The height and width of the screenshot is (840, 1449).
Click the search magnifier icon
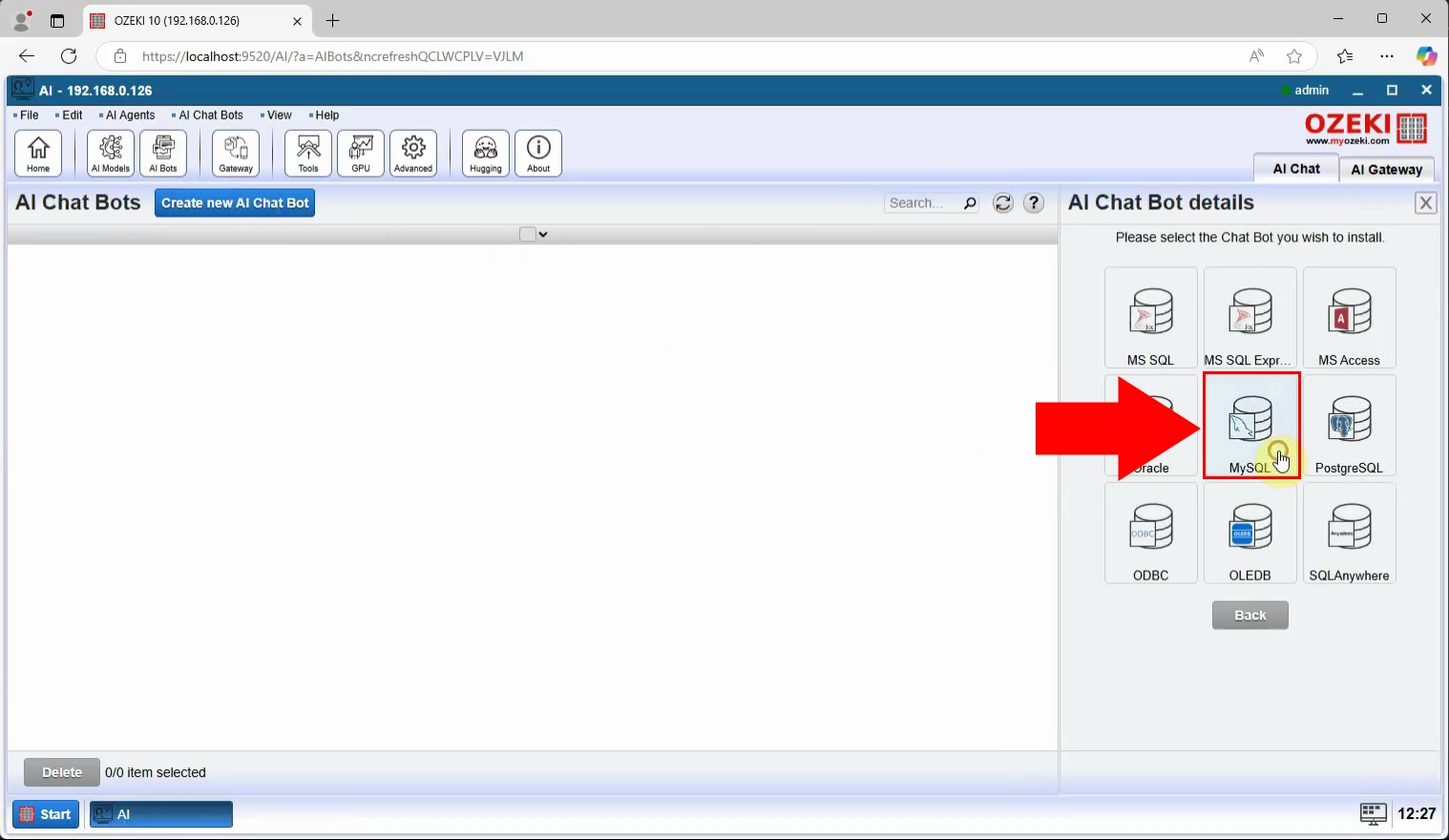coord(970,203)
